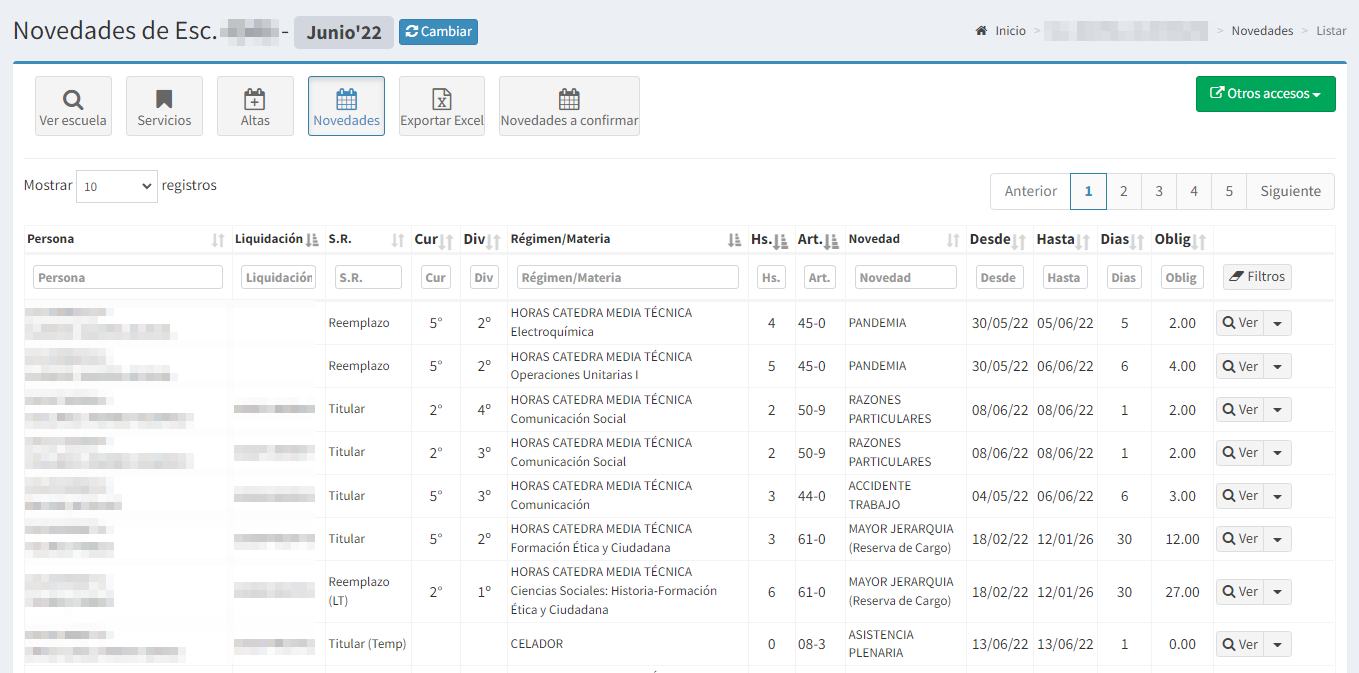Open Mostrar registros count dropdown

tap(117, 186)
